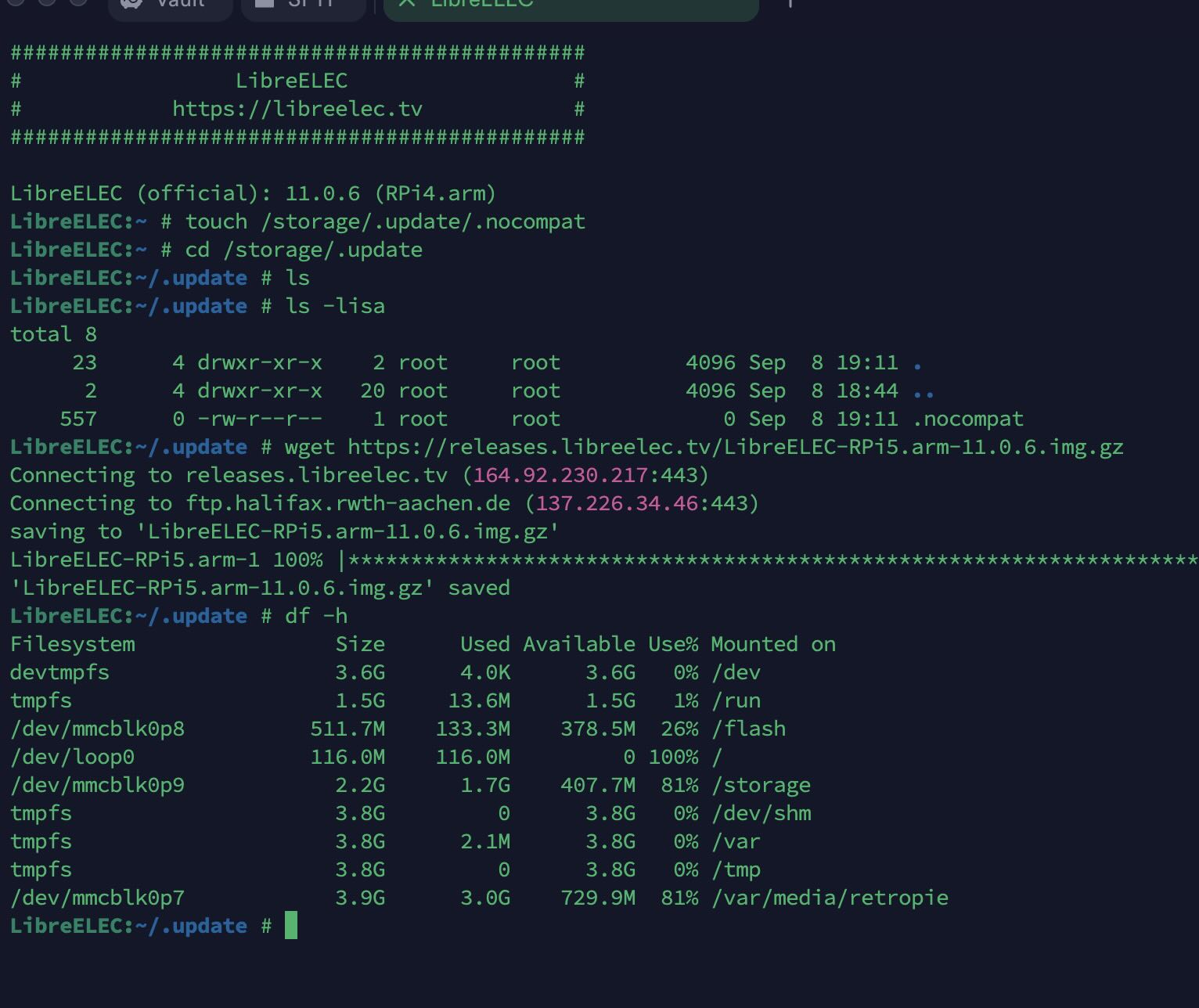
Task: Click the 'df -h' command text
Action: (316, 616)
